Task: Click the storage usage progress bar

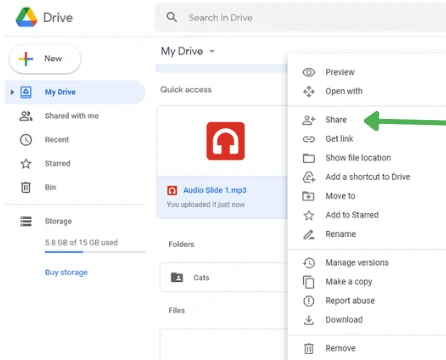Action: point(95,252)
